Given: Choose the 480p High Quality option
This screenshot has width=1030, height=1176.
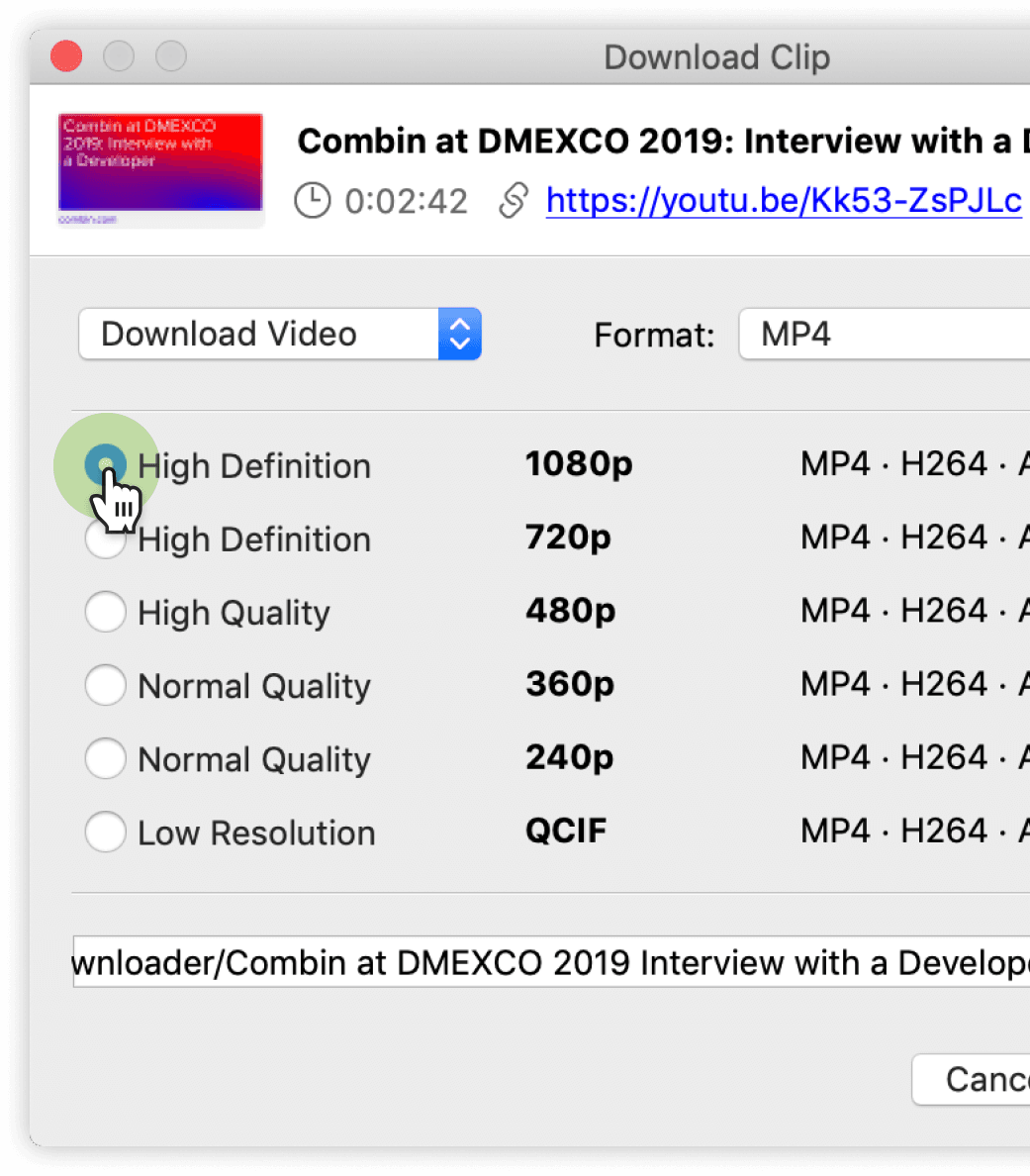Looking at the screenshot, I should [105, 612].
